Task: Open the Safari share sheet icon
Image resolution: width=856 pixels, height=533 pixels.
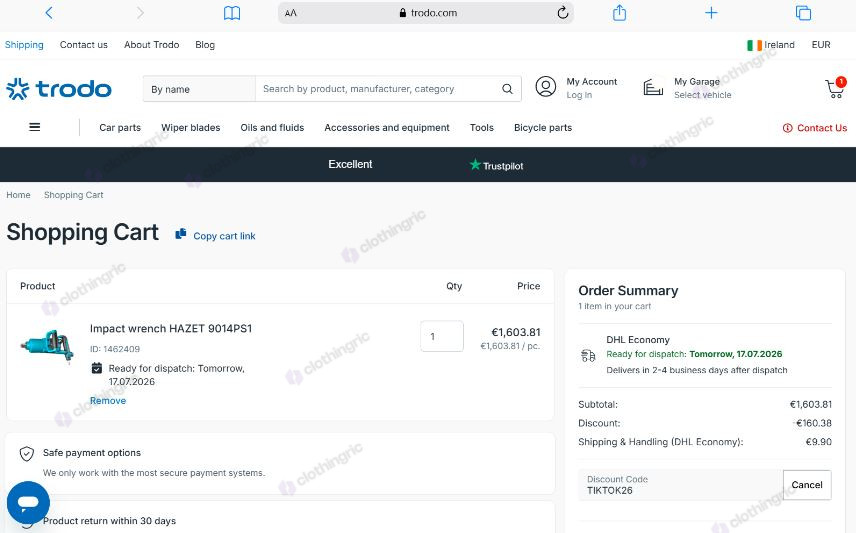Action: pos(619,12)
